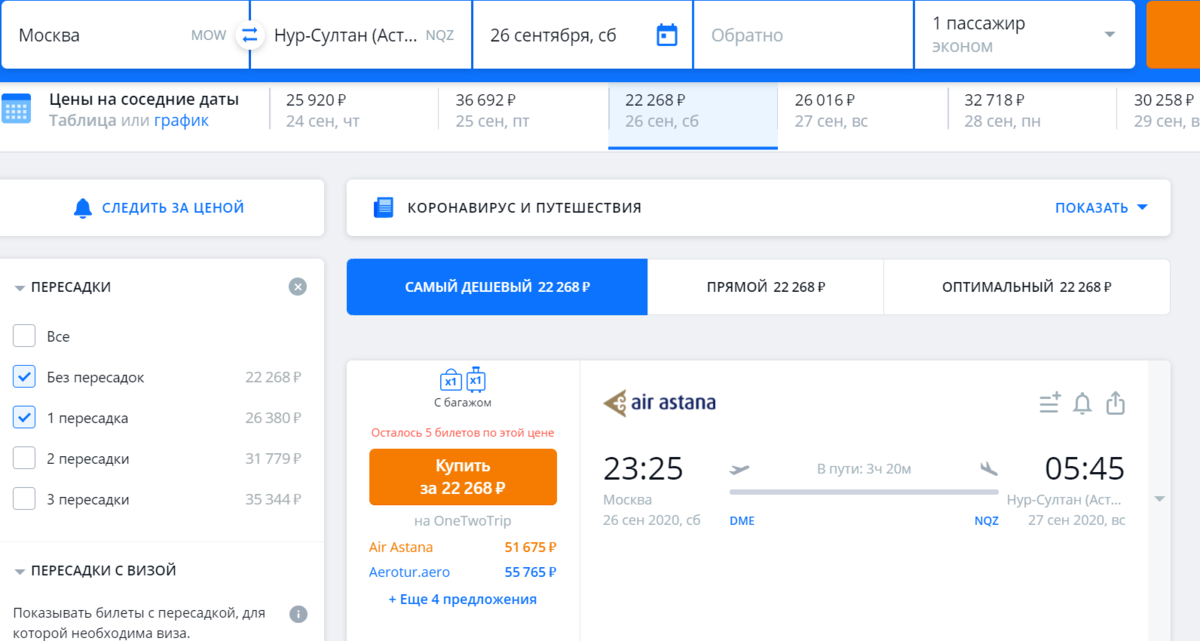Click the Осталось 5 билетов notice
Viewport: 1200px width, 641px height.
463,433
